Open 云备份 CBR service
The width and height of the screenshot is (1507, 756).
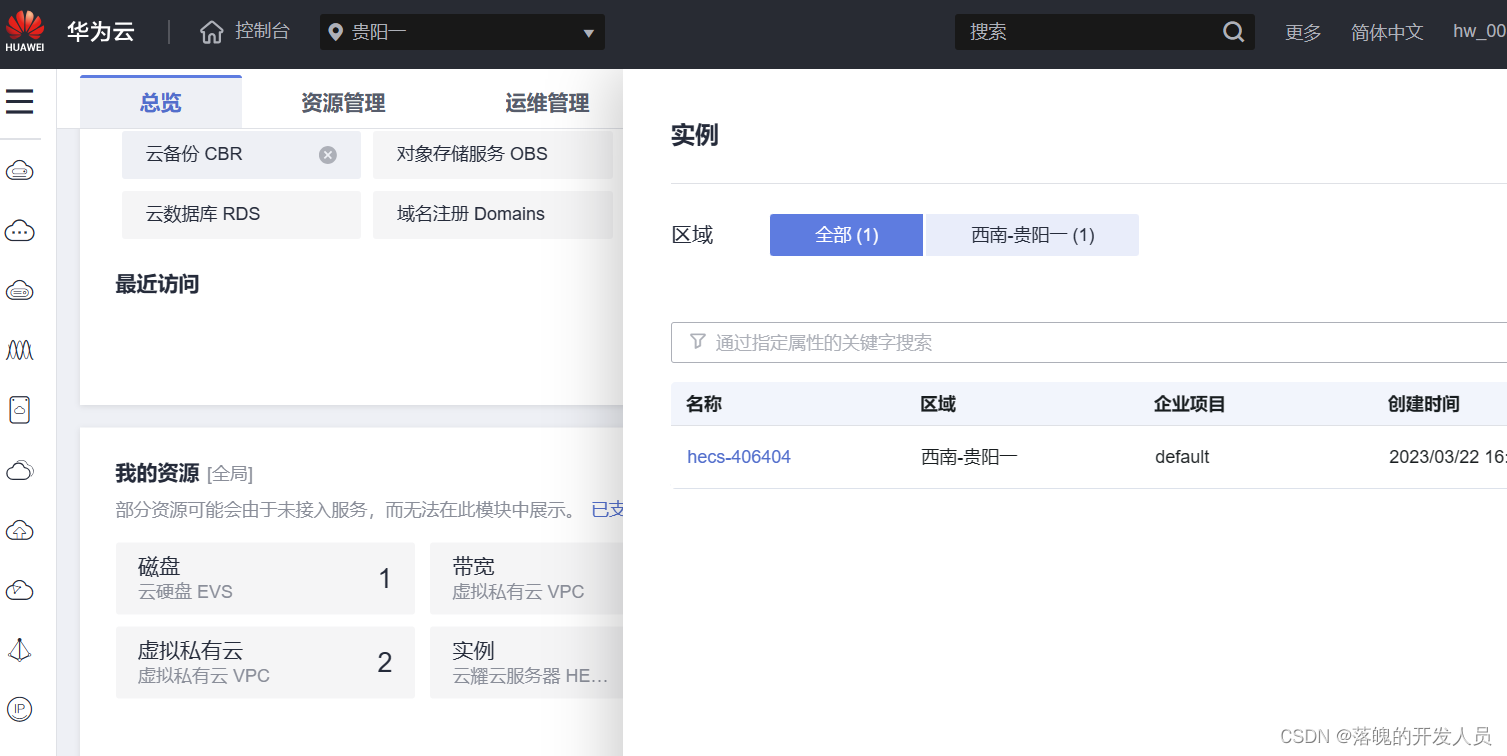coord(241,155)
